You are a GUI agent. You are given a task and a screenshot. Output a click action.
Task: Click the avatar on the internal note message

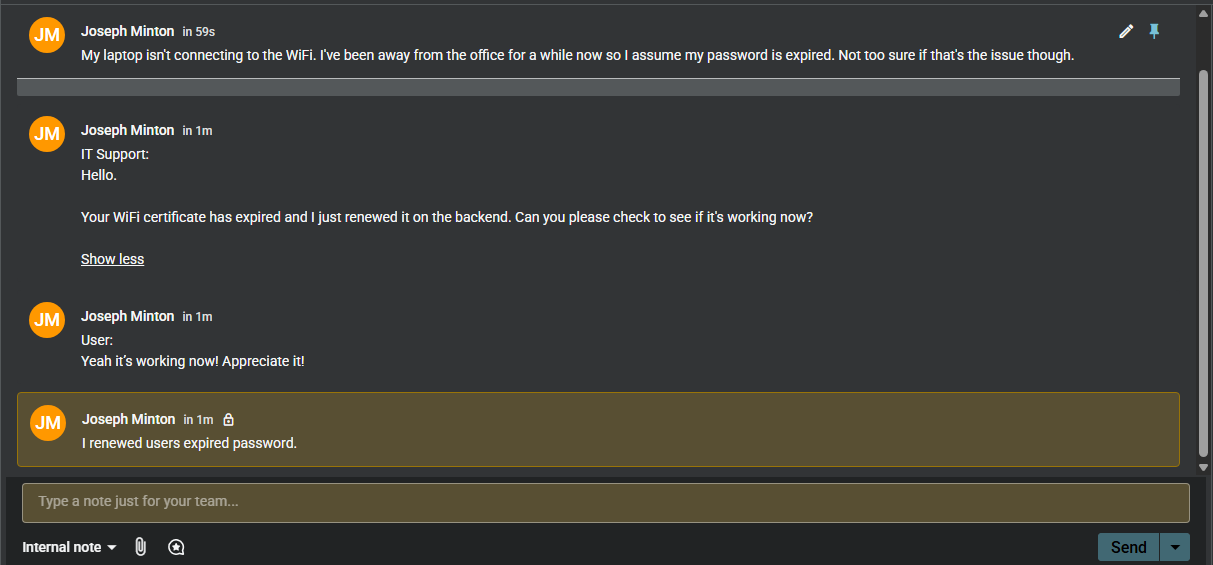coord(48,423)
